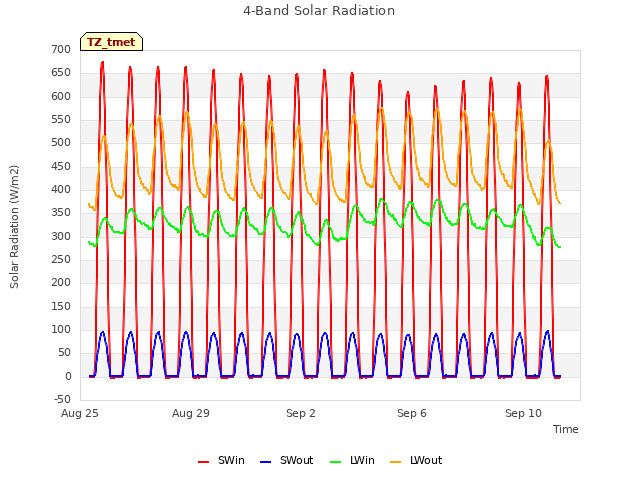This screenshot has width=640, height=480.
Task: Click the green LWin legend color marker
Action: tap(336, 462)
